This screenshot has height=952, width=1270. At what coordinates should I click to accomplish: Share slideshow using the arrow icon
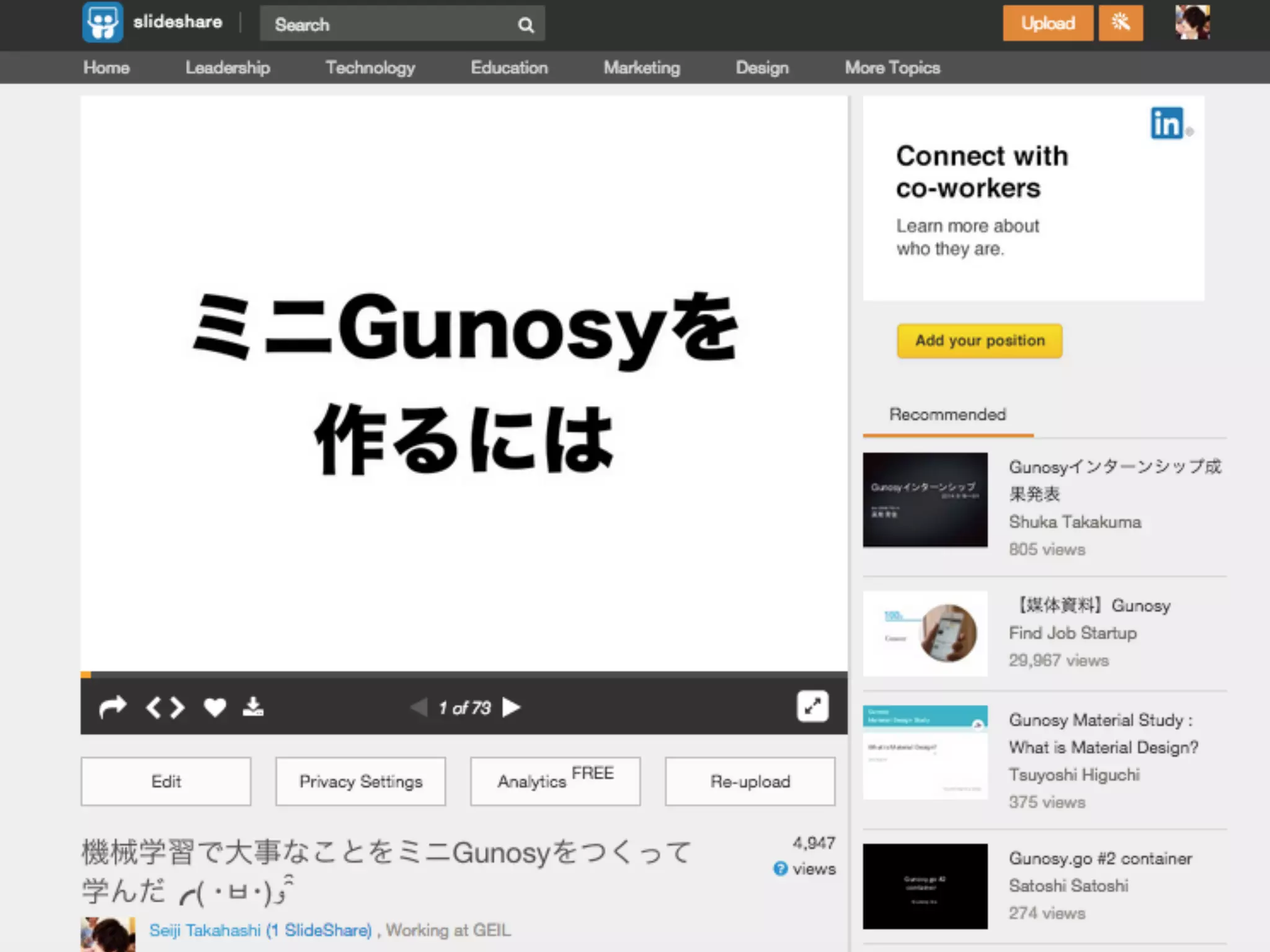pos(112,707)
